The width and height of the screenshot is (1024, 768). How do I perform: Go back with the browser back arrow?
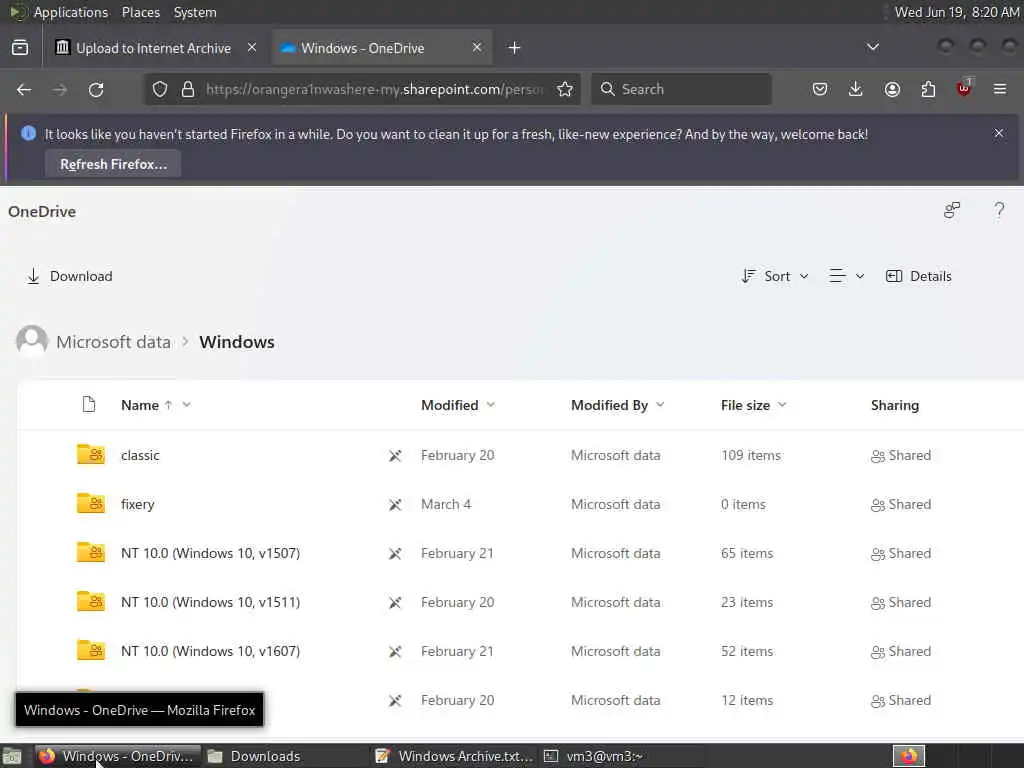coord(24,89)
